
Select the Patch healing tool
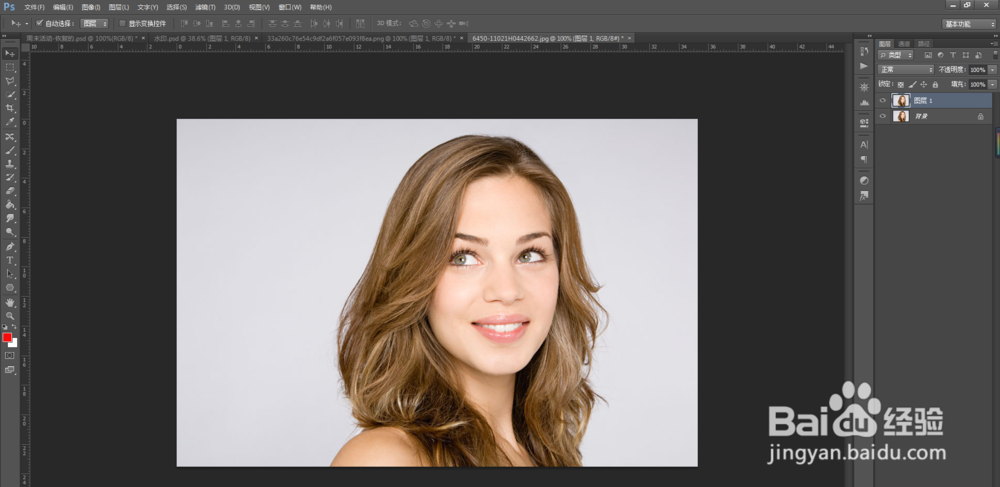(10, 137)
